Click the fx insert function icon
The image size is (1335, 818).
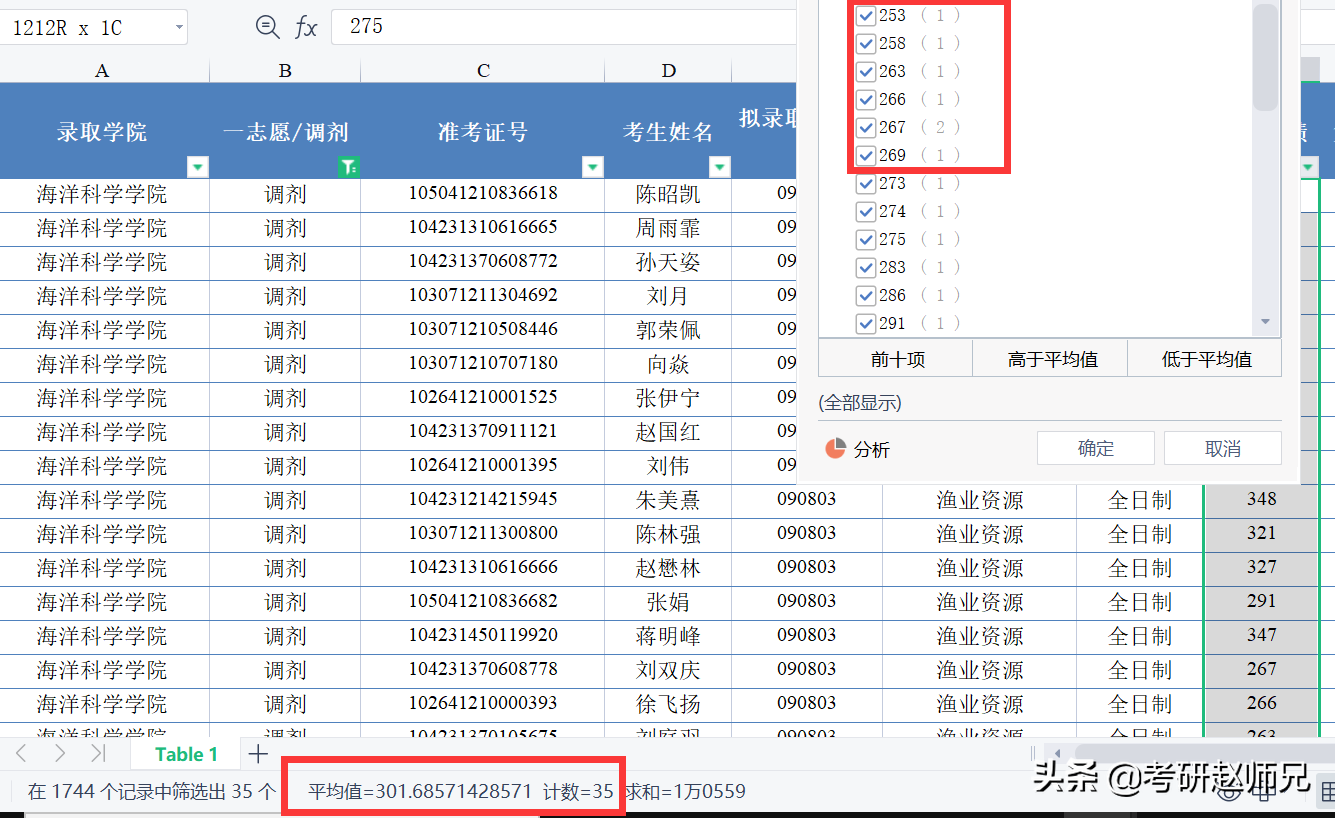(306, 27)
